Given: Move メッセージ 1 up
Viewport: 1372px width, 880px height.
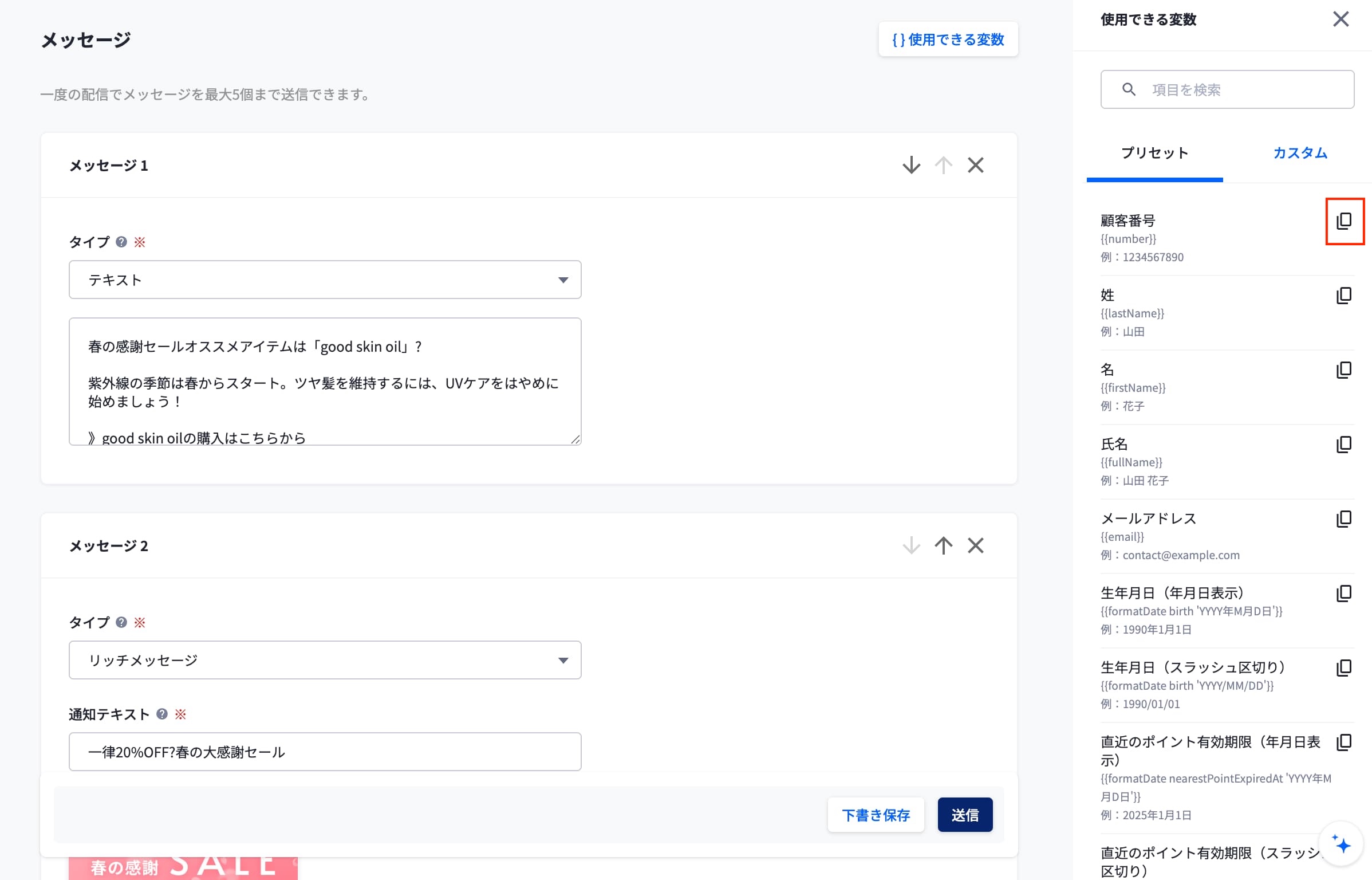Looking at the screenshot, I should (943, 166).
